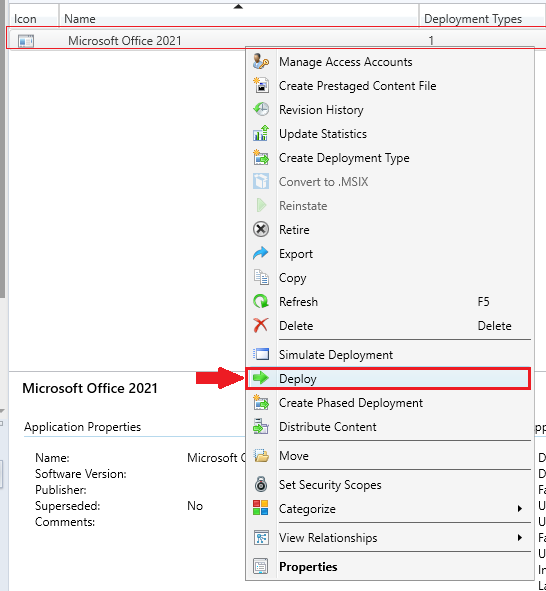This screenshot has width=546, height=591.
Task: Click the blue Export arrow icon
Action: 261,254
